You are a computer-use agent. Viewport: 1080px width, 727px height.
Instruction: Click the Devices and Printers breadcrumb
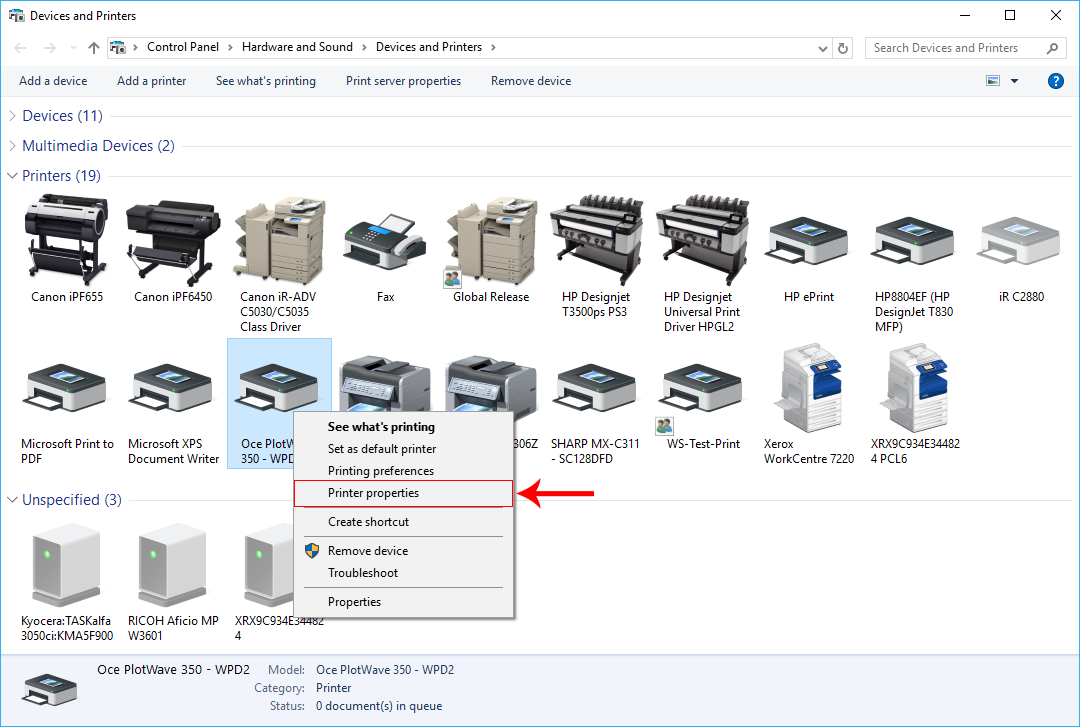(428, 47)
